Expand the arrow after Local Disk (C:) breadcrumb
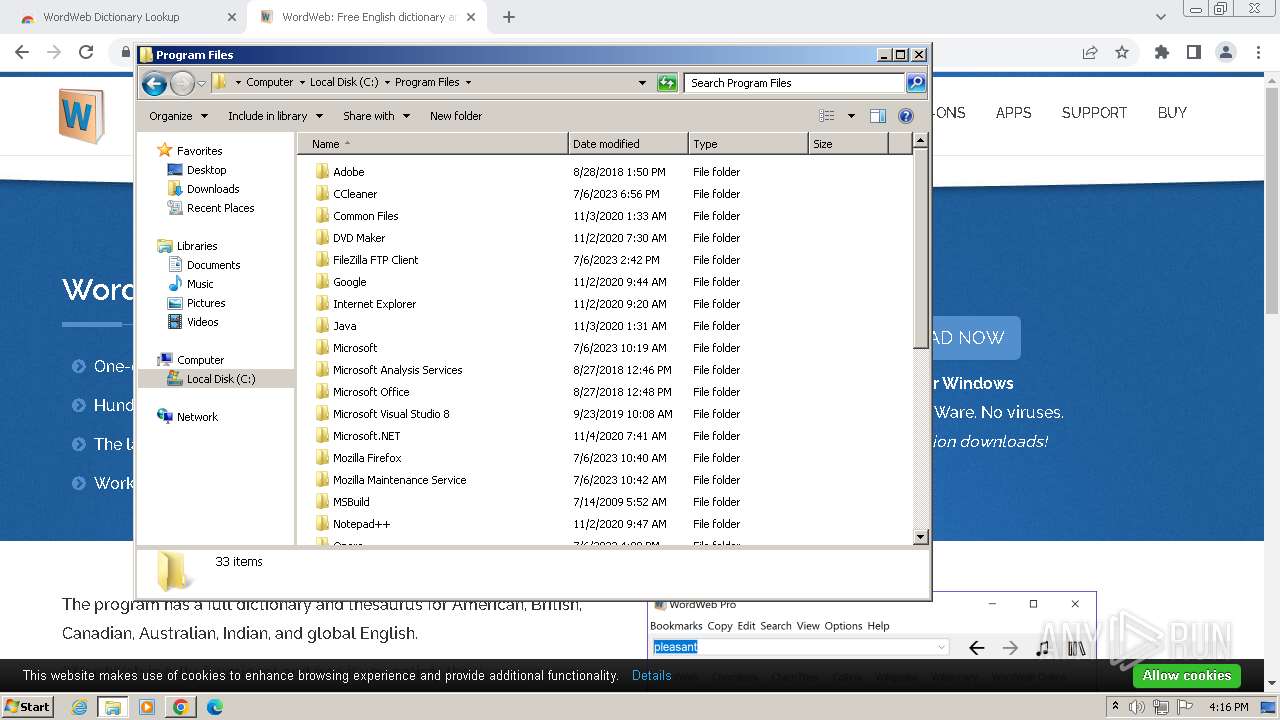This screenshot has height=720, width=1280. coord(387,83)
